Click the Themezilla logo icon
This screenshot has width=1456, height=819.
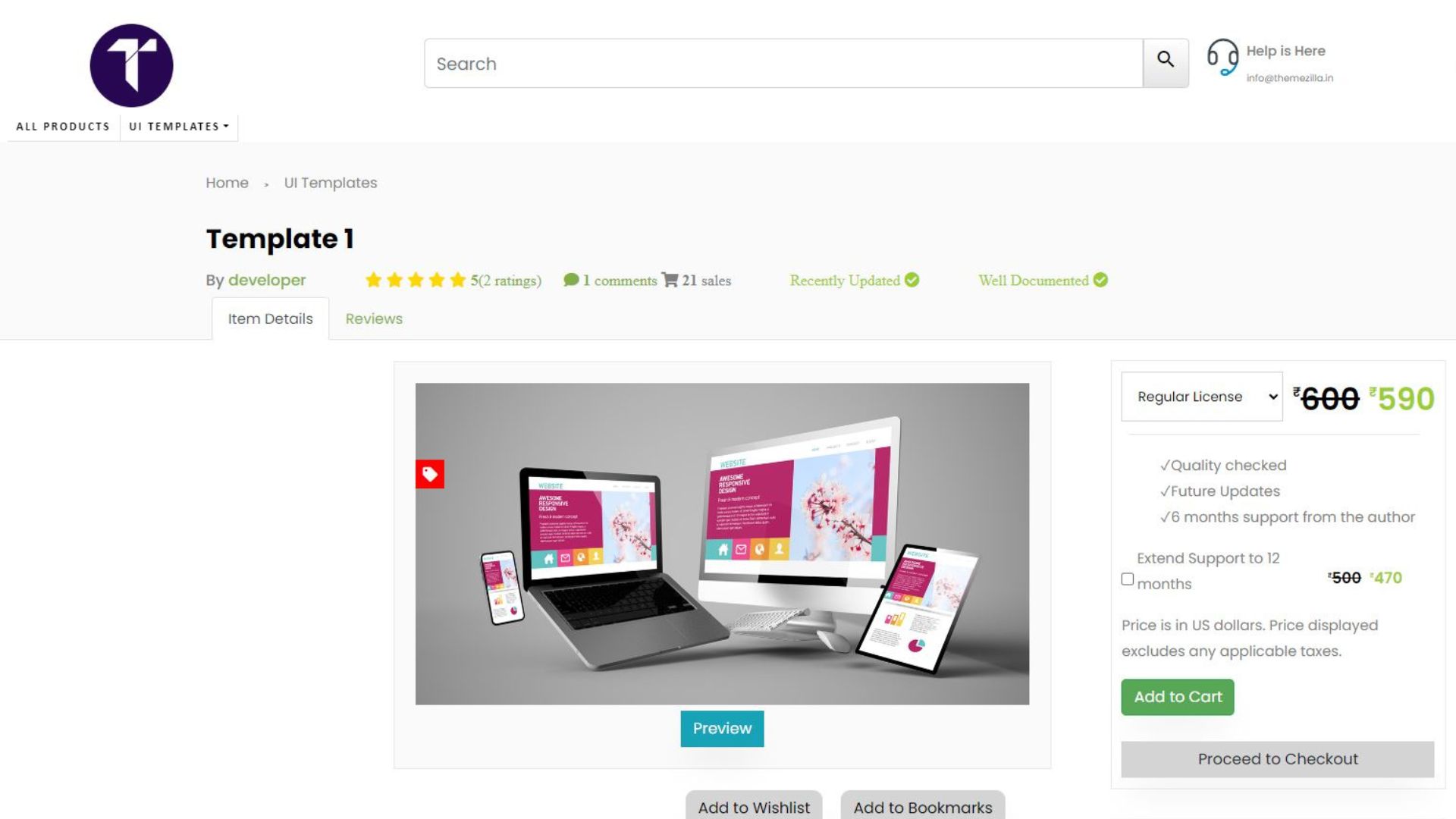pos(131,65)
